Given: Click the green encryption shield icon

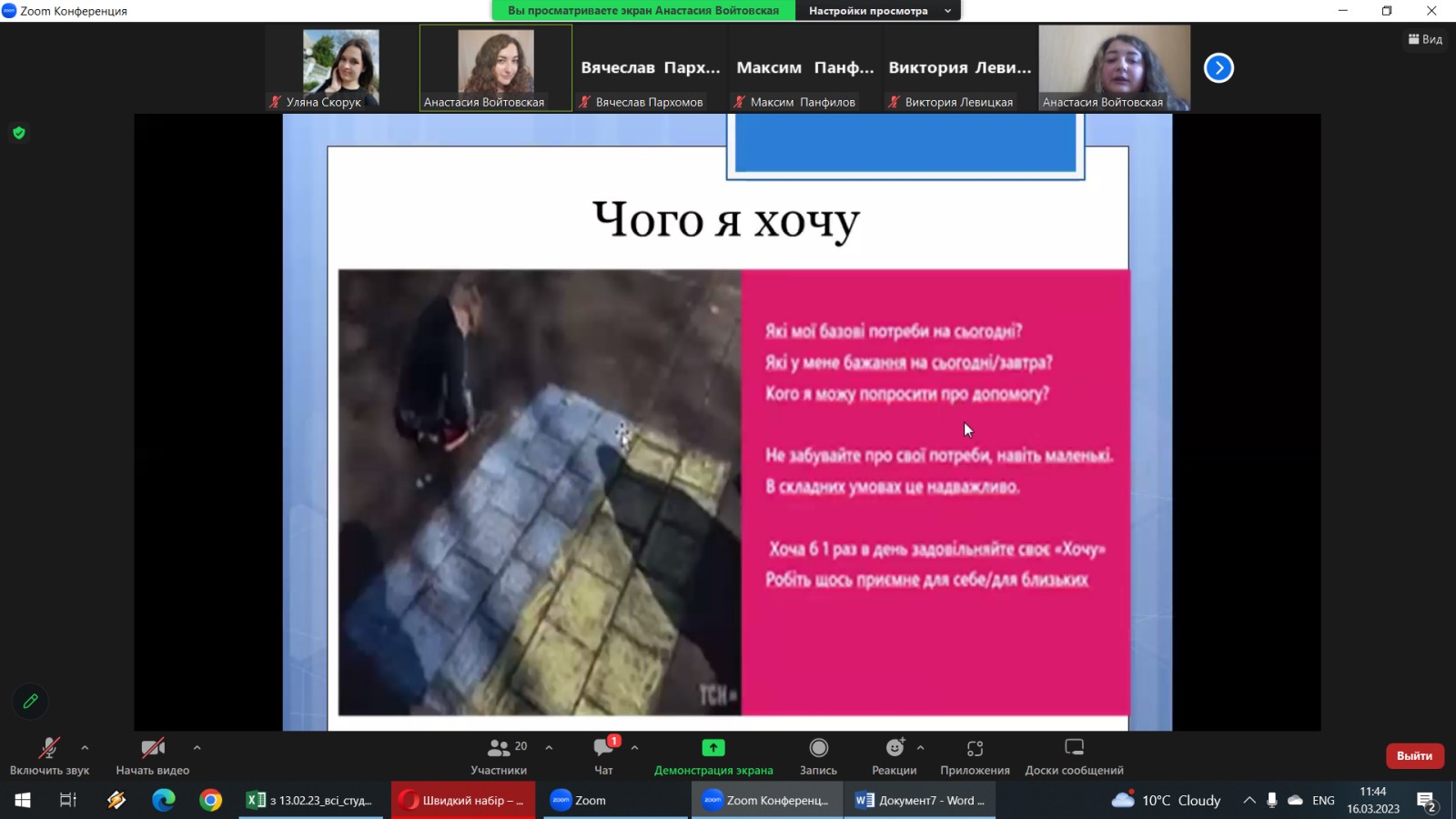Looking at the screenshot, I should [x=19, y=133].
